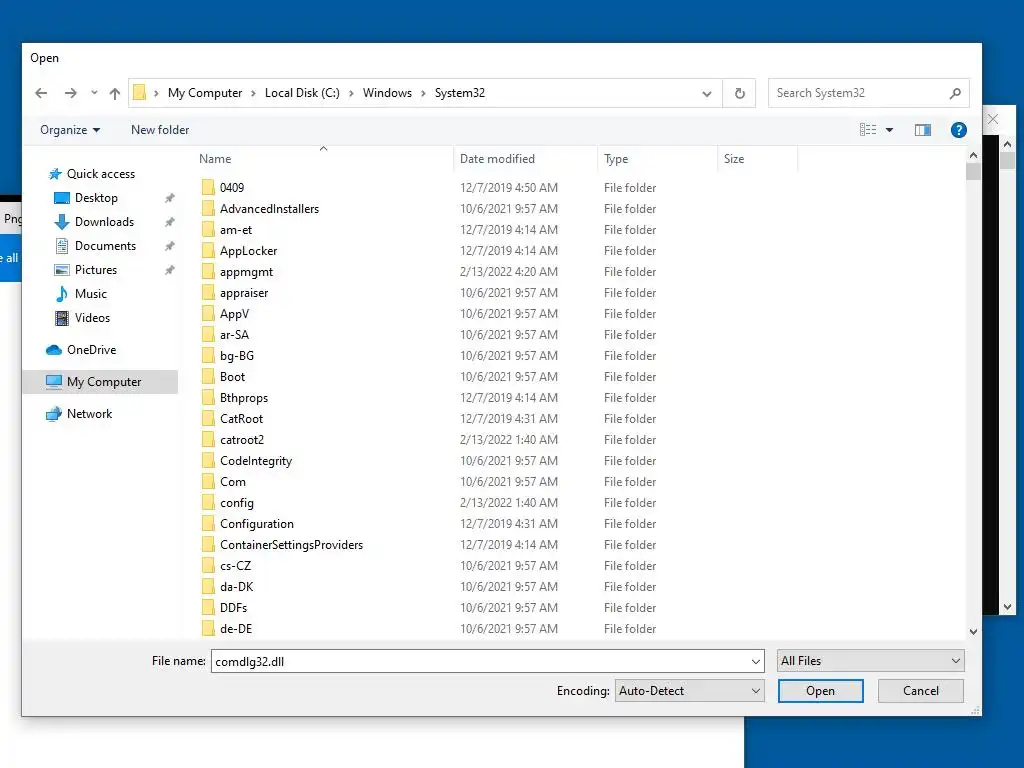Click the change view icon
The image size is (1024, 768).
pyautogui.click(x=868, y=130)
